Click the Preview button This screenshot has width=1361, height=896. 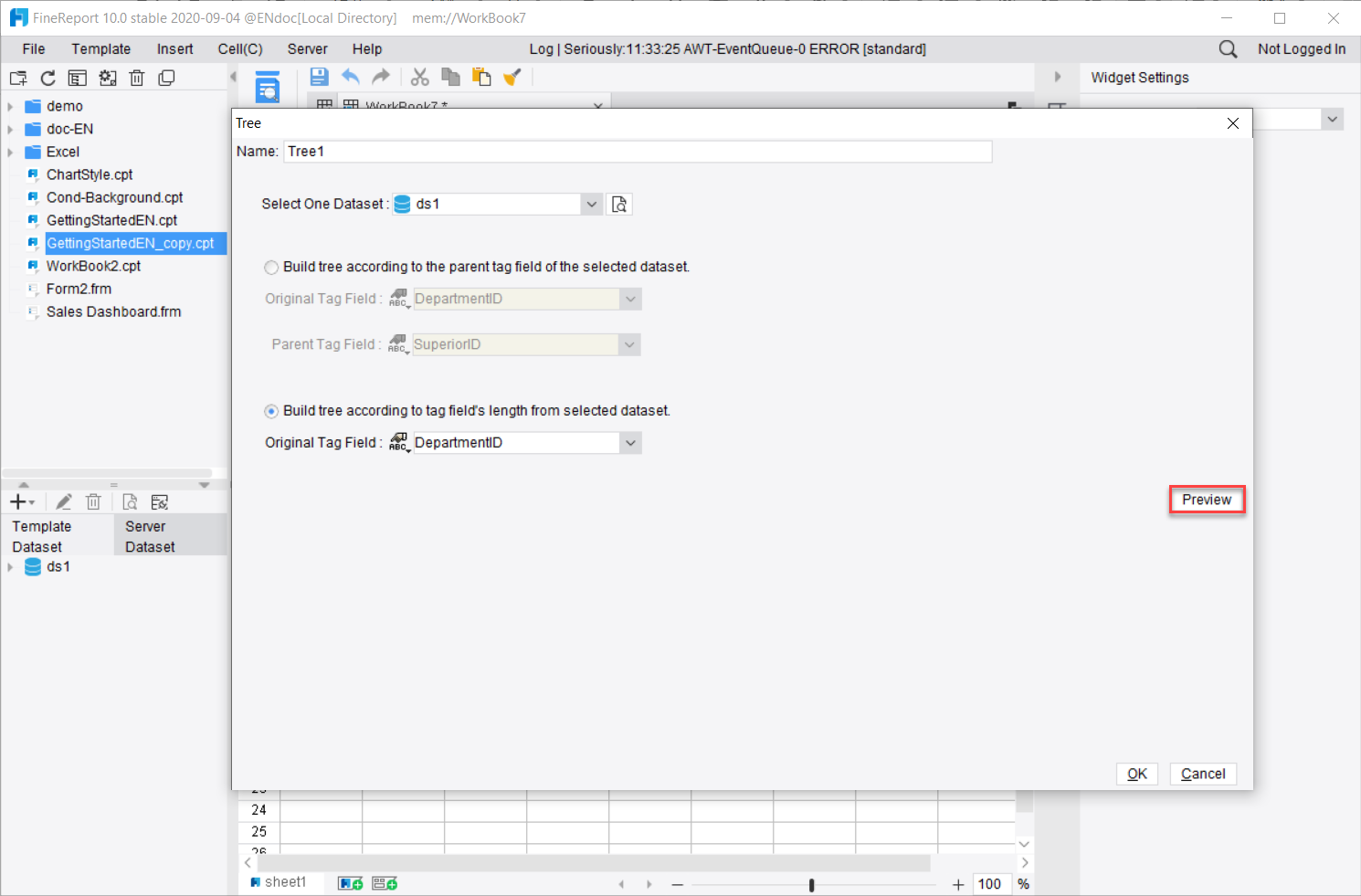click(x=1207, y=499)
